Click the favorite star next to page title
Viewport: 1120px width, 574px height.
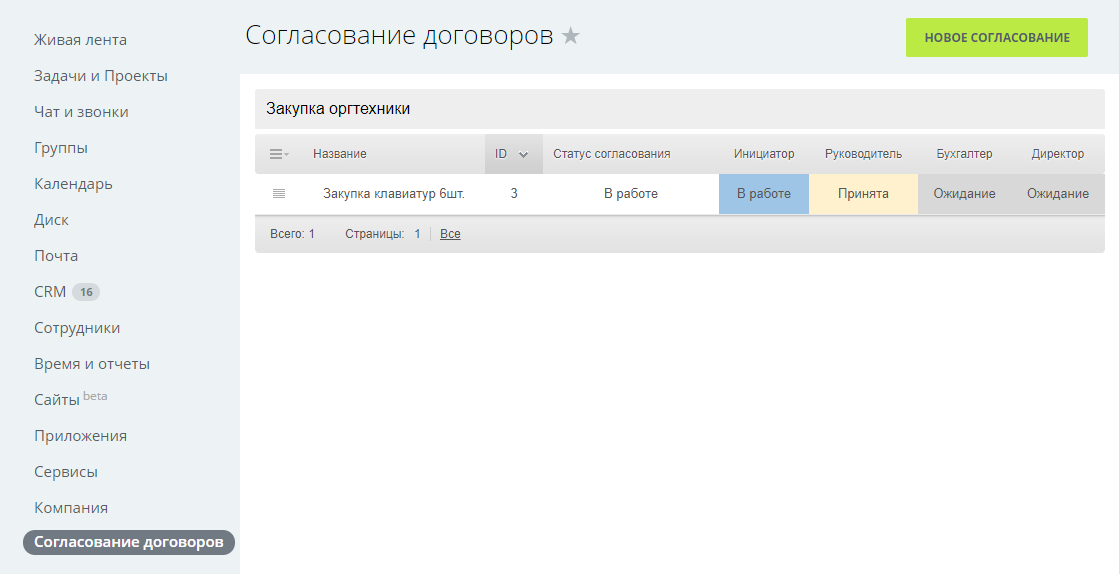click(x=570, y=37)
